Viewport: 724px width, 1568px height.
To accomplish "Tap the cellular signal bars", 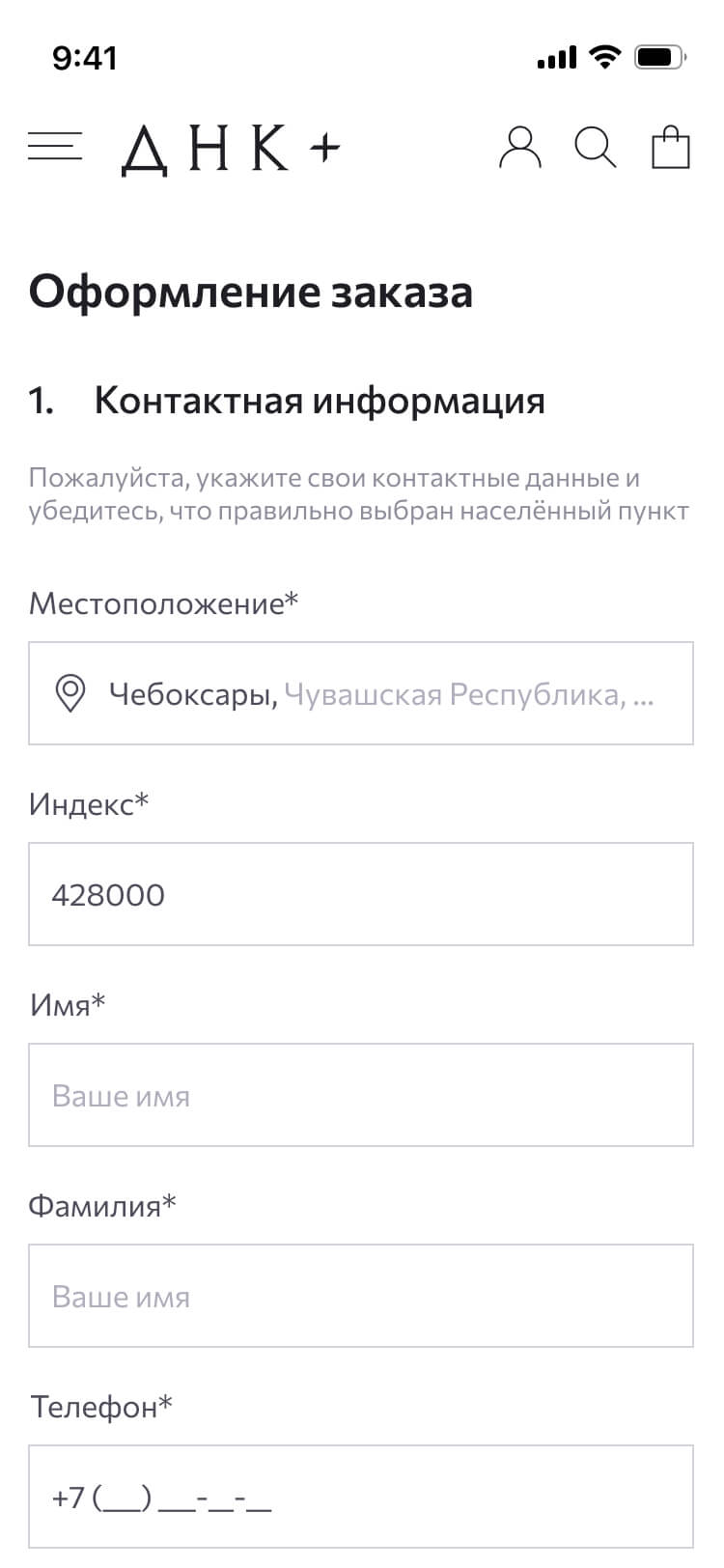I will 556,59.
